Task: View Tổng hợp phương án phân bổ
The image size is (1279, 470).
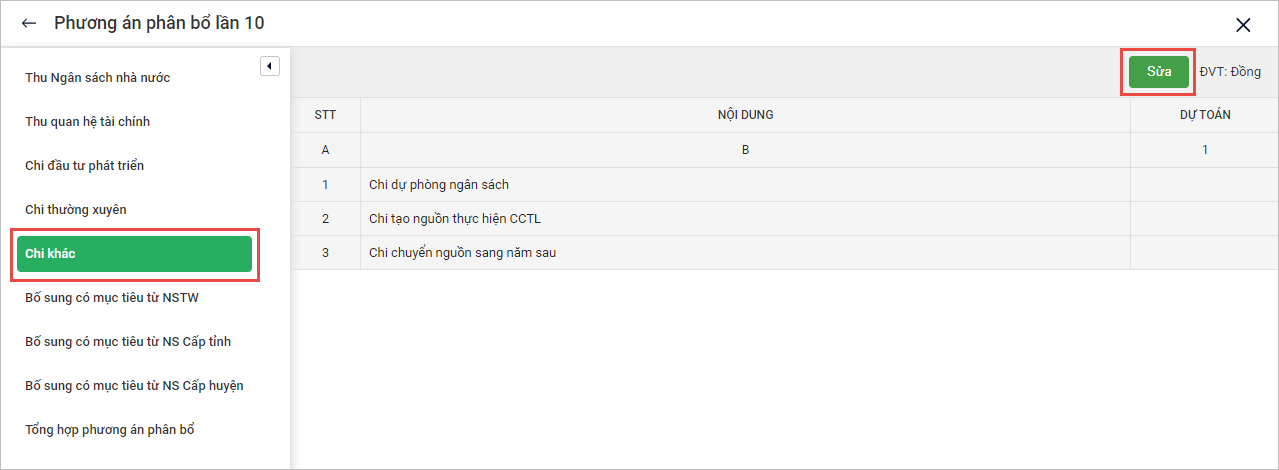Action: pos(110,430)
